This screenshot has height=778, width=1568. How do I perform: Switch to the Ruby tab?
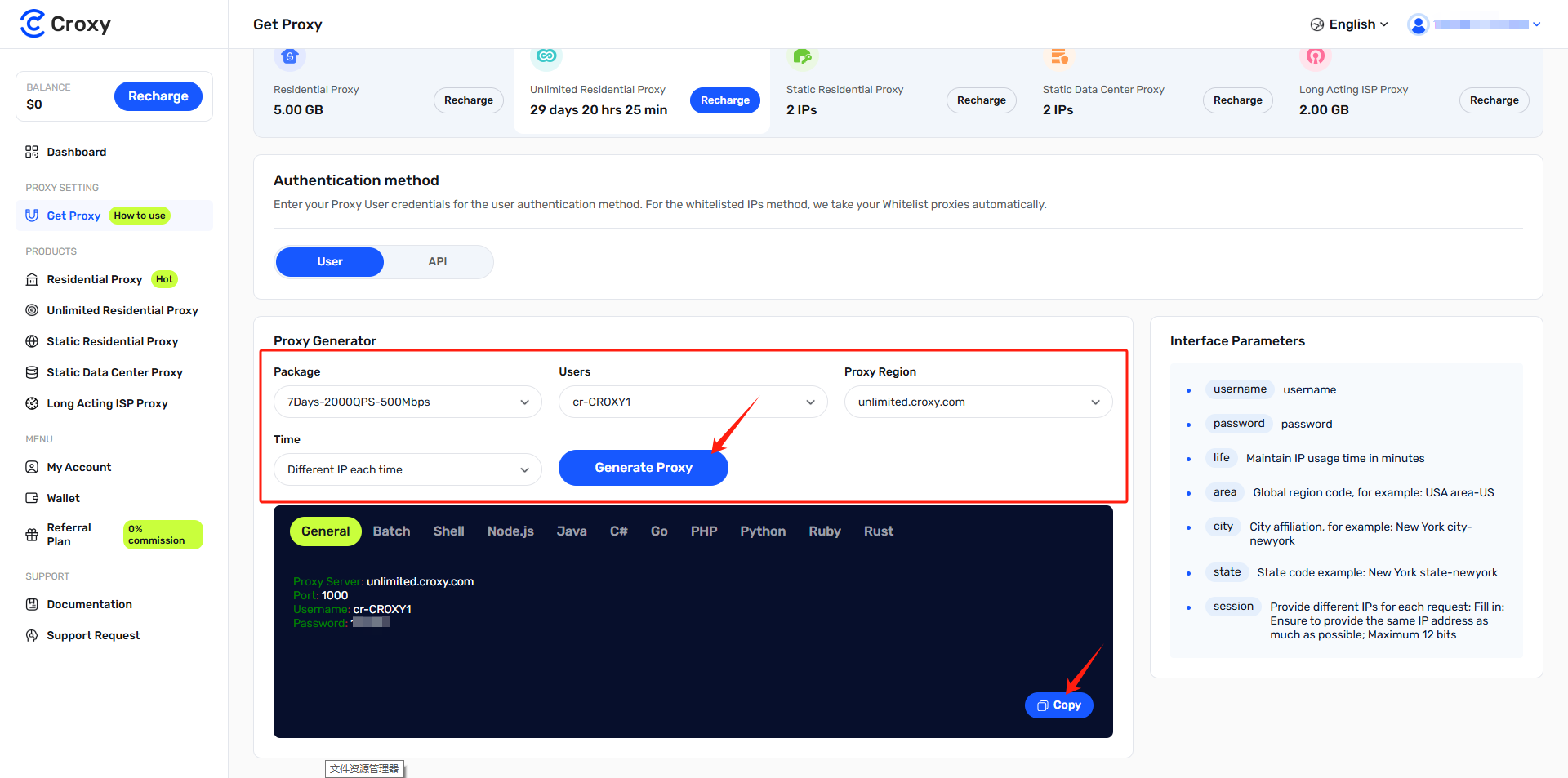825,531
